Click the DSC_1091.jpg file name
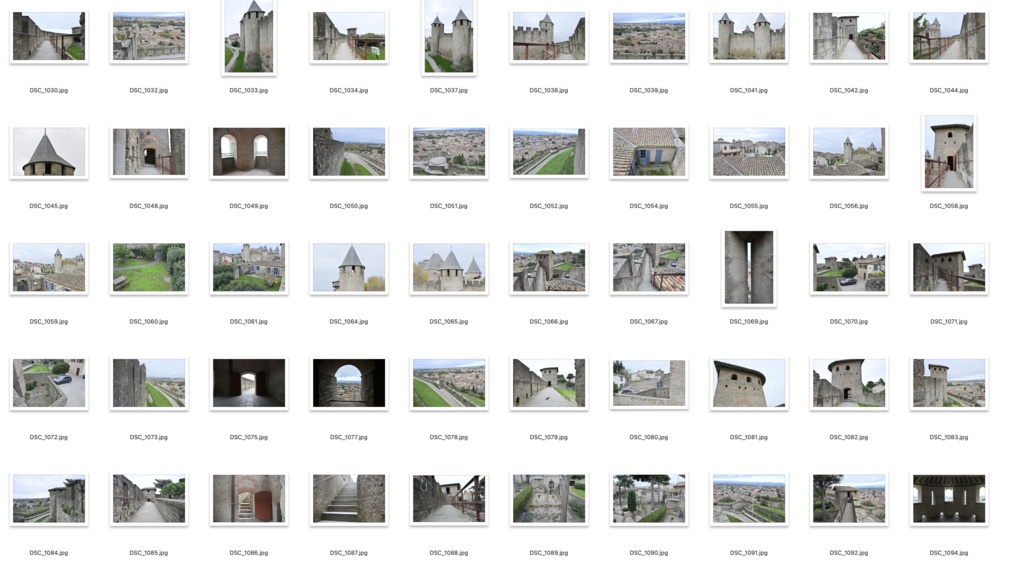This screenshot has height=566, width=1024. (748, 553)
